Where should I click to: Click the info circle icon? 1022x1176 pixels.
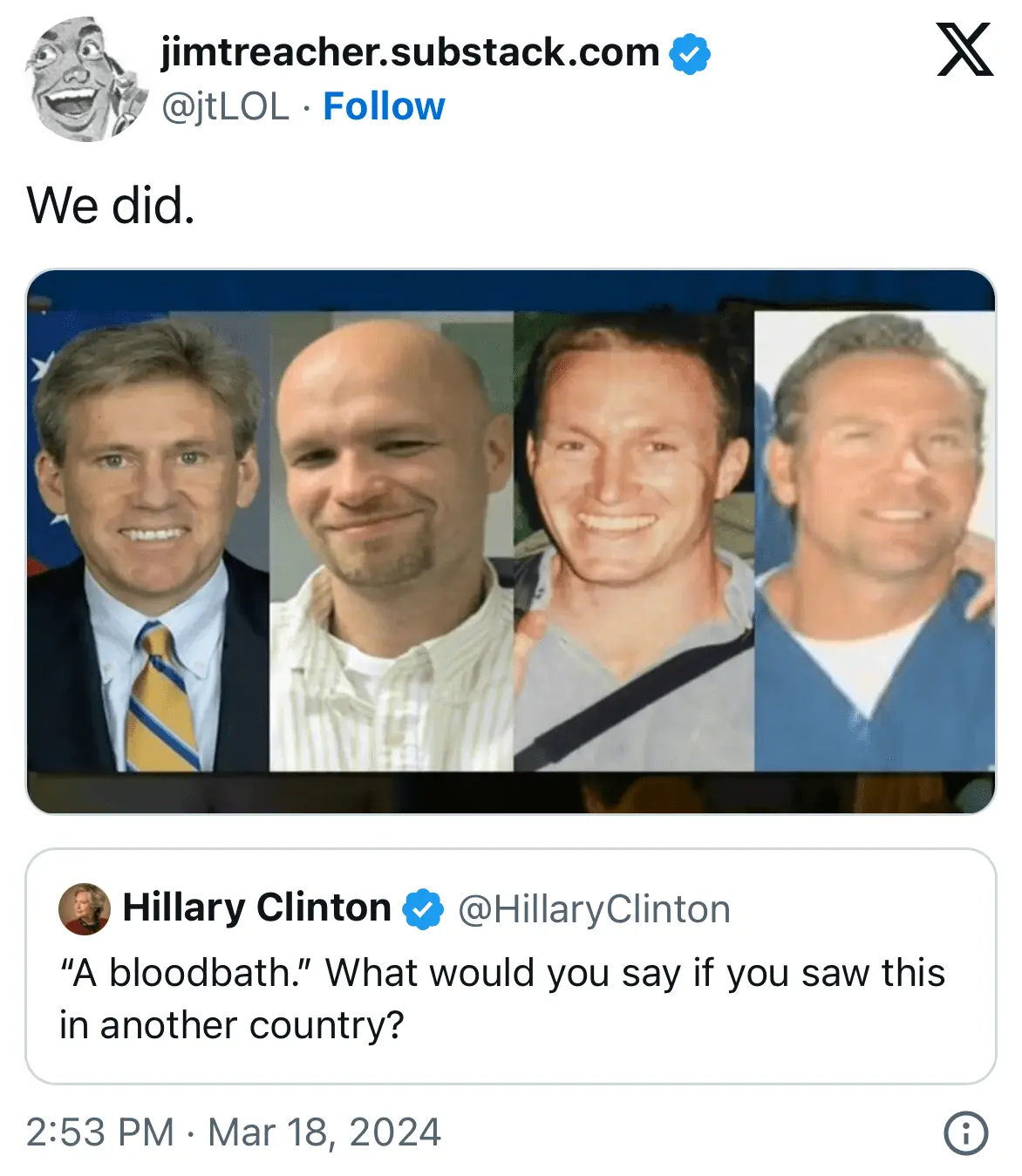[966, 1133]
